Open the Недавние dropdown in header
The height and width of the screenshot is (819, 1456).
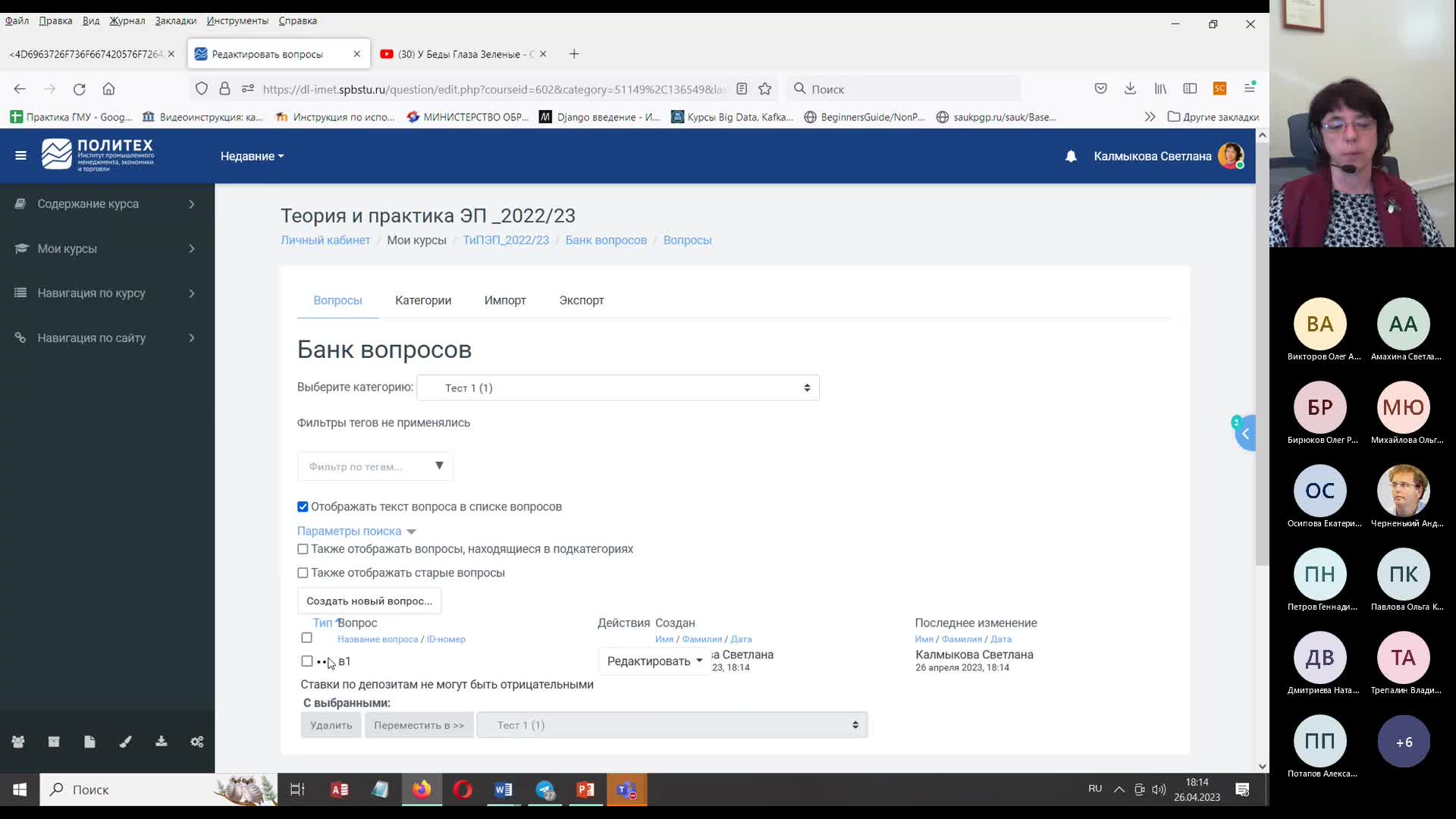pos(252,156)
